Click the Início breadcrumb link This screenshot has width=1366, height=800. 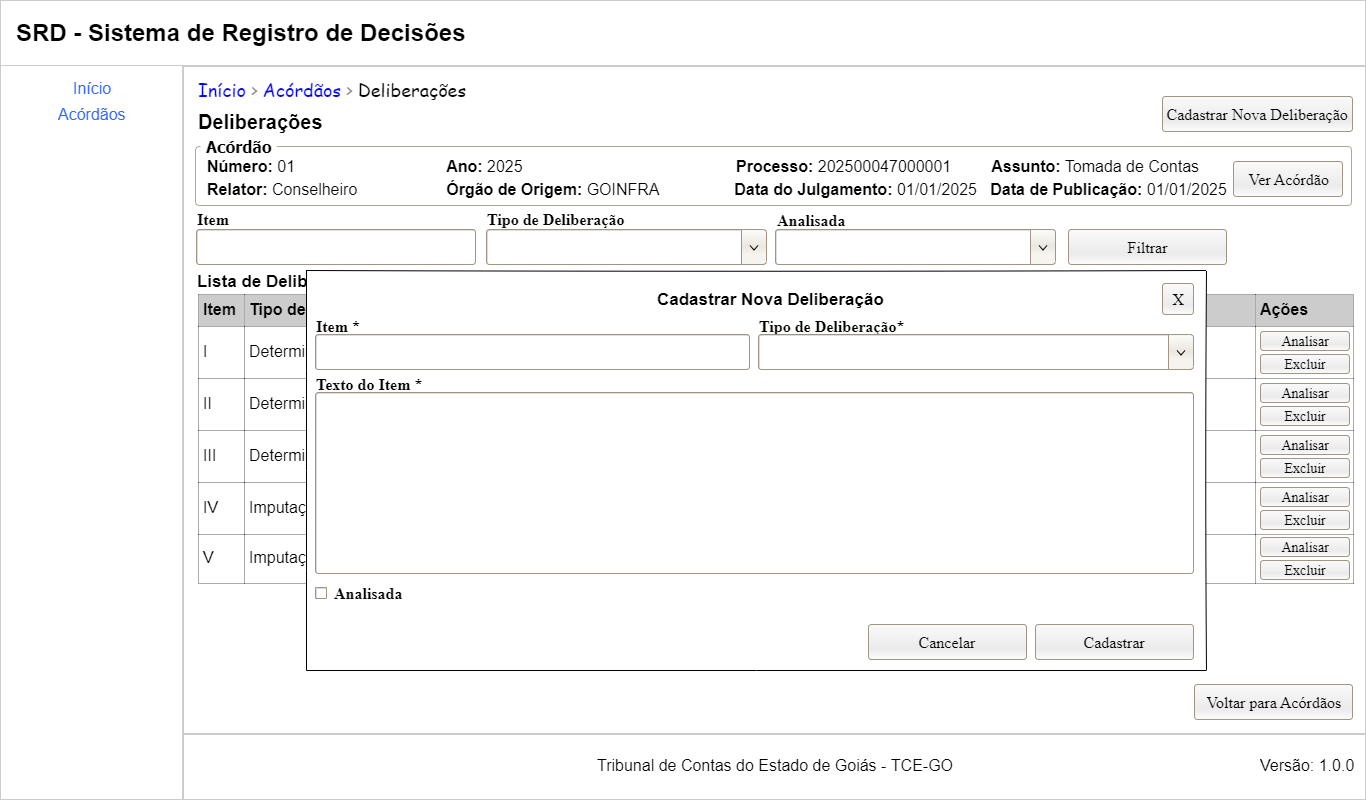click(221, 91)
